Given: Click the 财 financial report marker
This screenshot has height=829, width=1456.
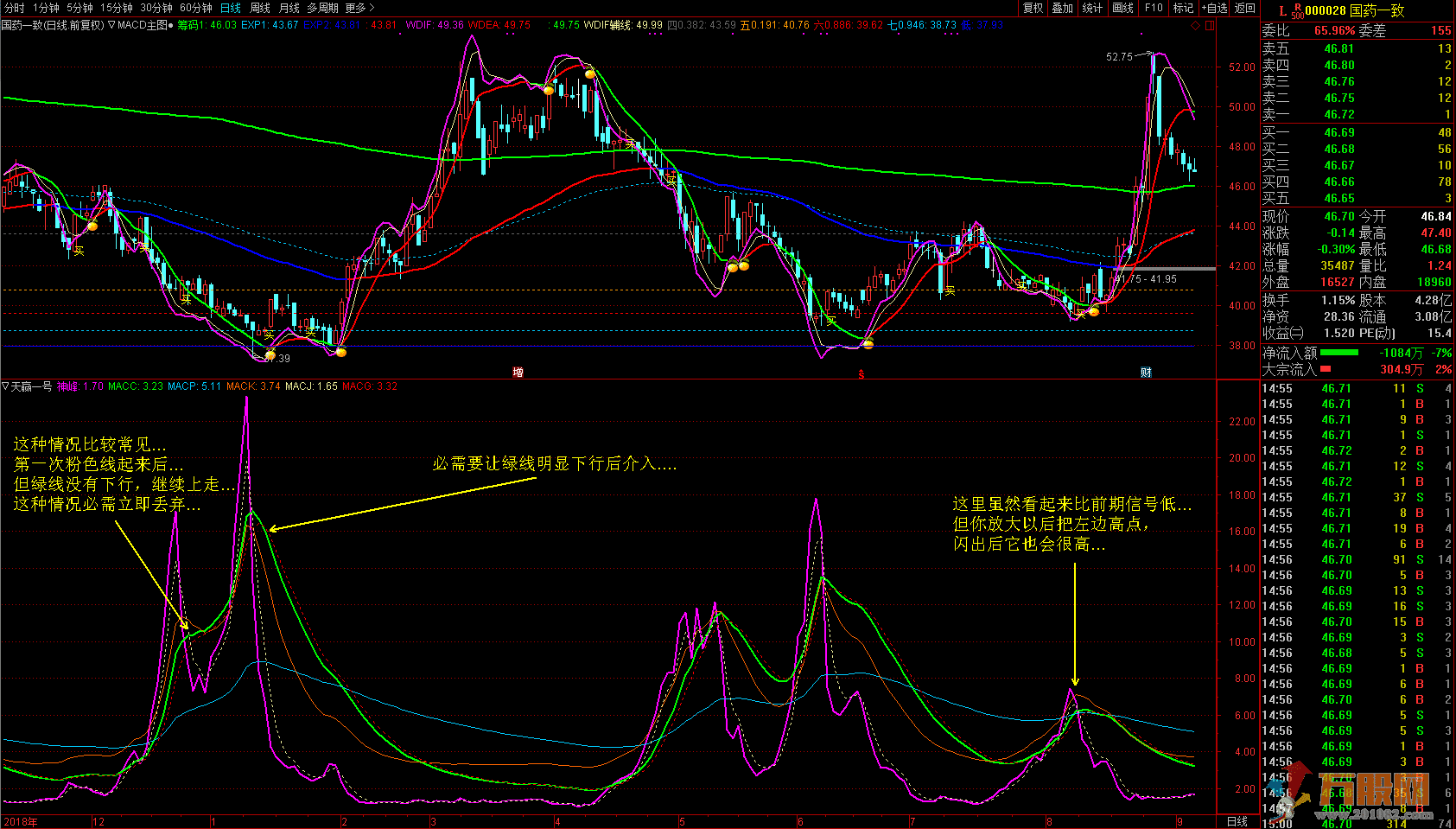Looking at the screenshot, I should coord(1146,373).
